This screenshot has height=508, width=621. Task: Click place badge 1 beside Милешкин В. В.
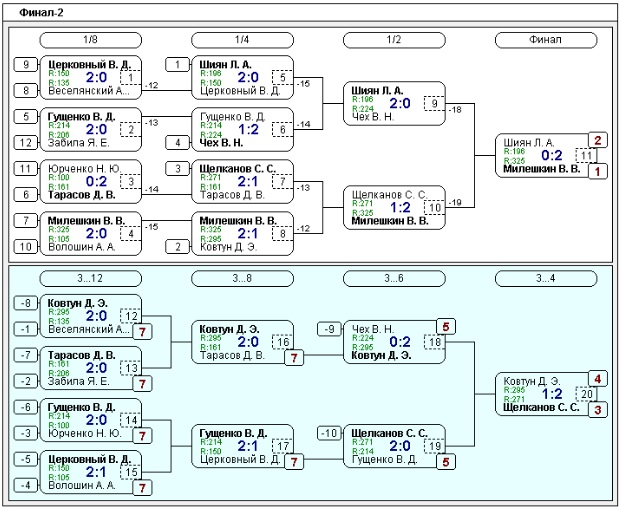[598, 172]
